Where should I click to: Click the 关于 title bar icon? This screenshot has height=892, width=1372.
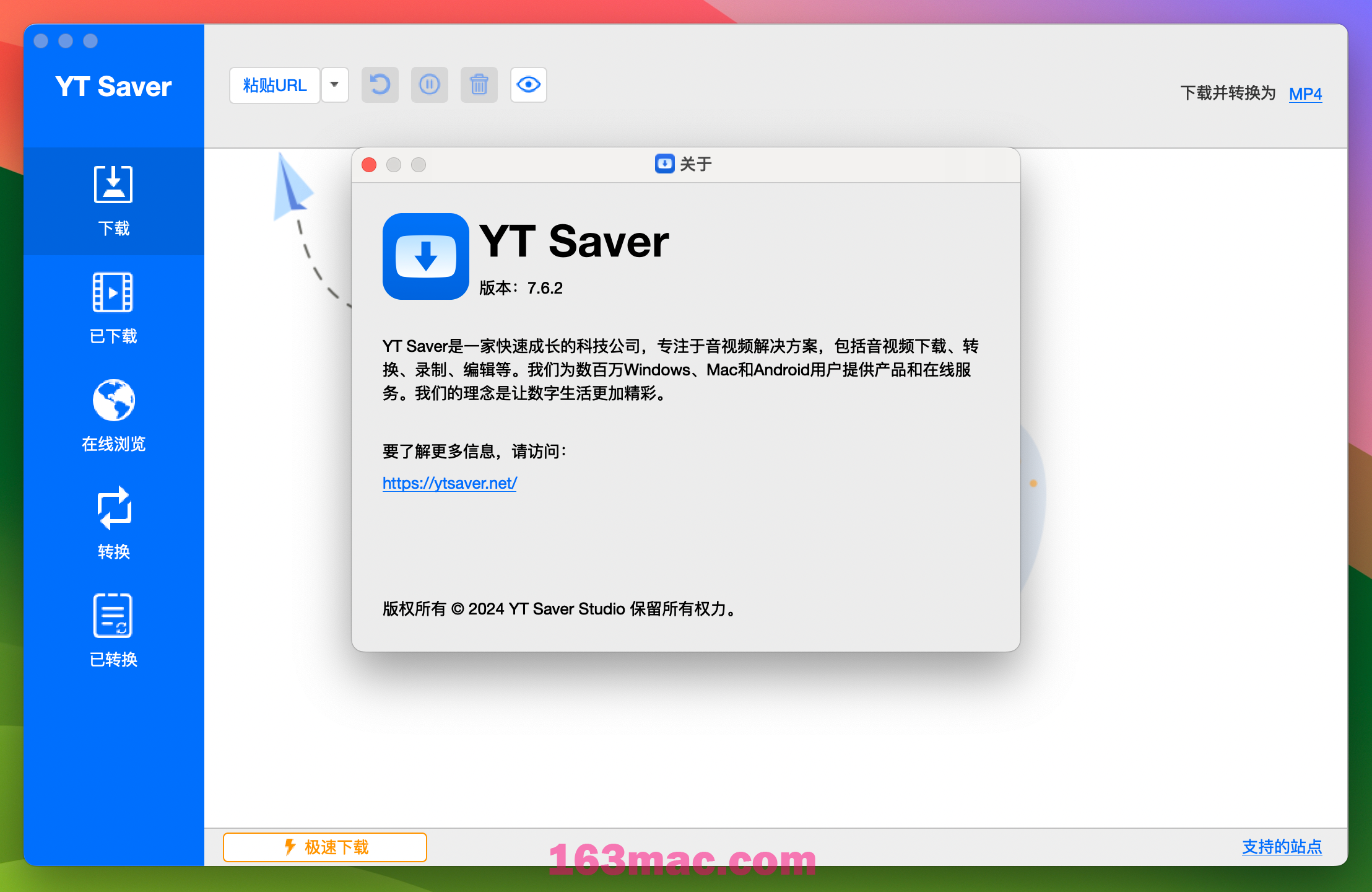[x=664, y=164]
